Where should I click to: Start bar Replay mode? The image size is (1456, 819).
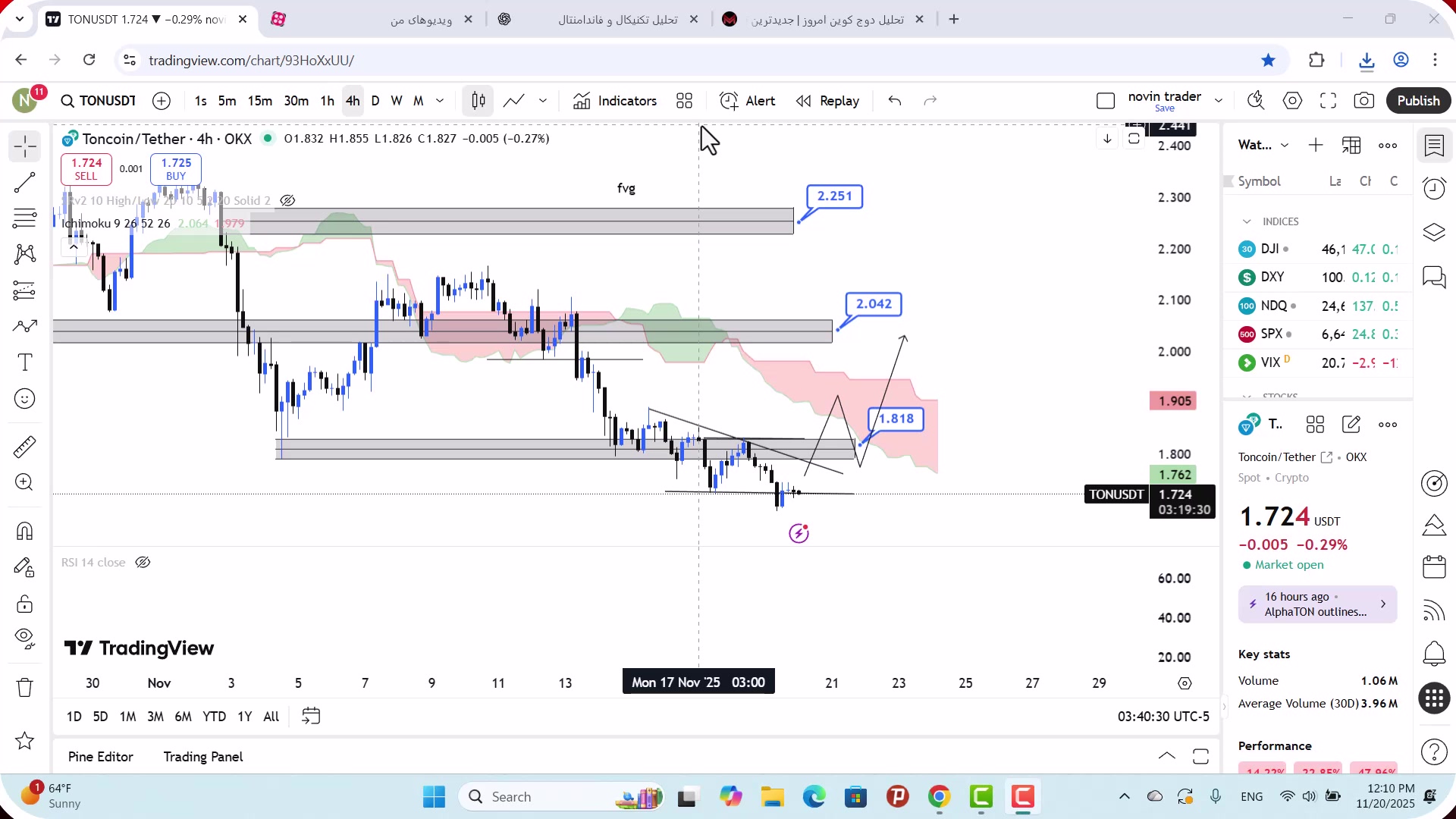point(827,101)
